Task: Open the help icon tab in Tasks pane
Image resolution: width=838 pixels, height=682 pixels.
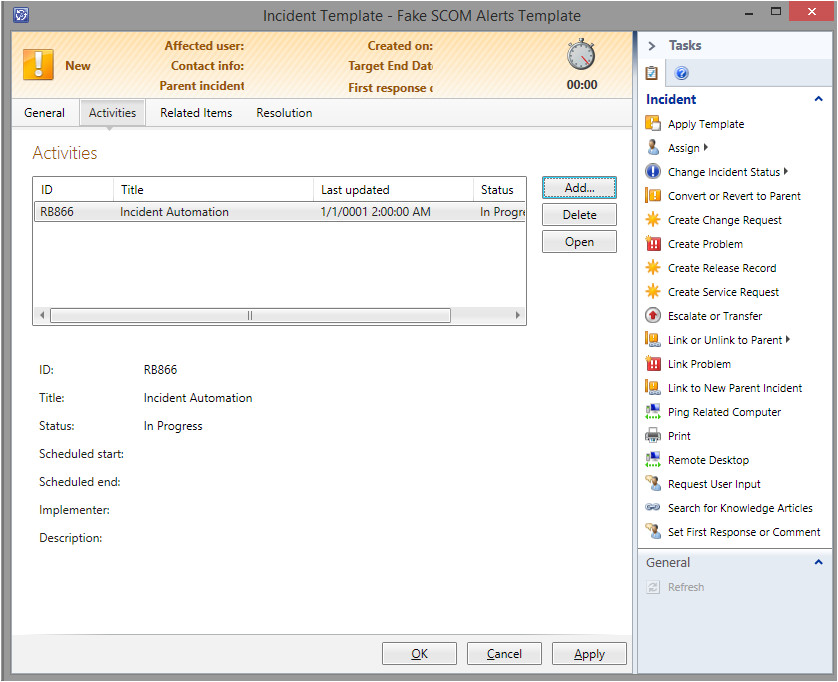Action: coord(682,73)
